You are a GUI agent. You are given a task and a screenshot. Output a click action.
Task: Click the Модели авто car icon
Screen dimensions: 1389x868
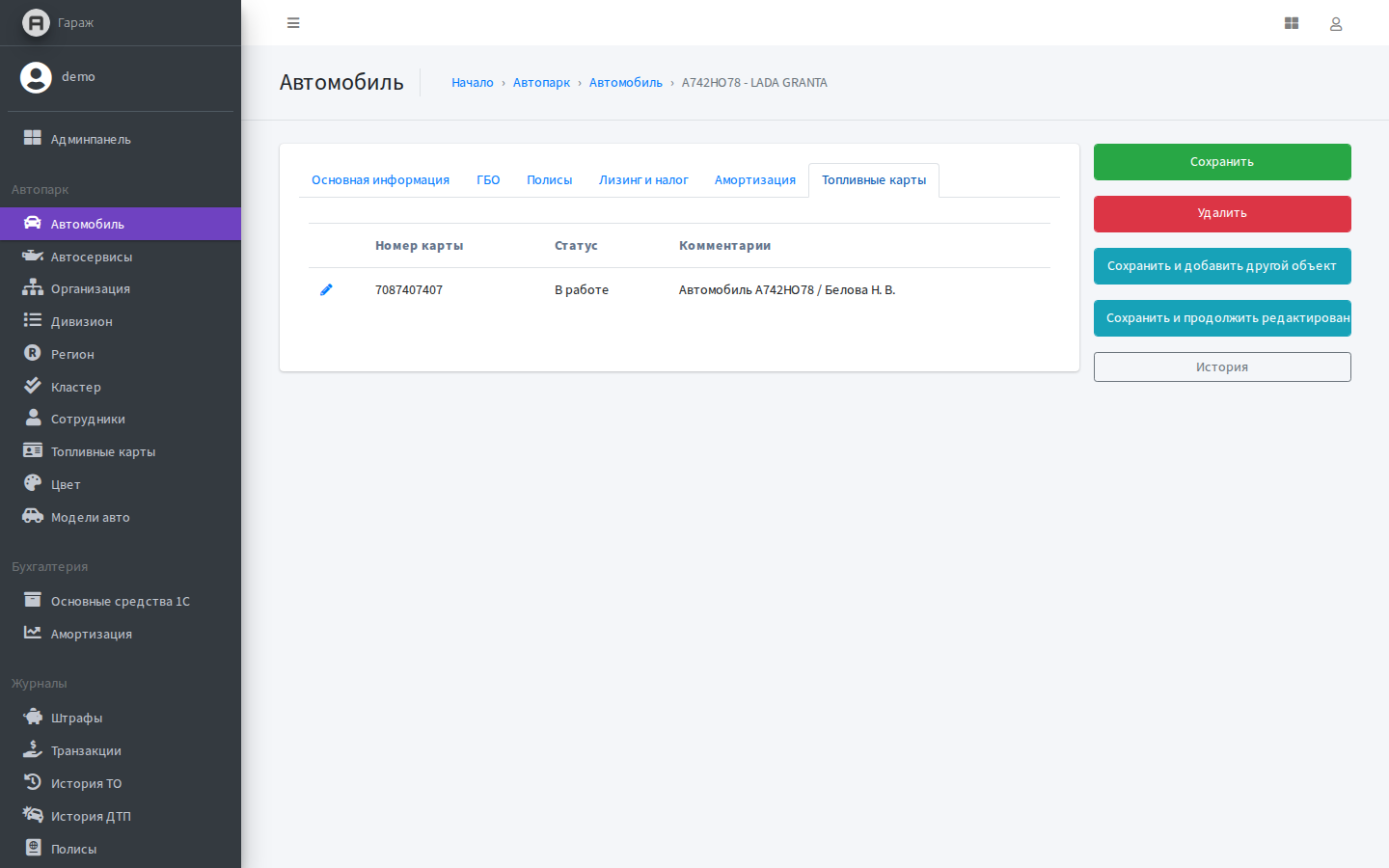(x=33, y=516)
